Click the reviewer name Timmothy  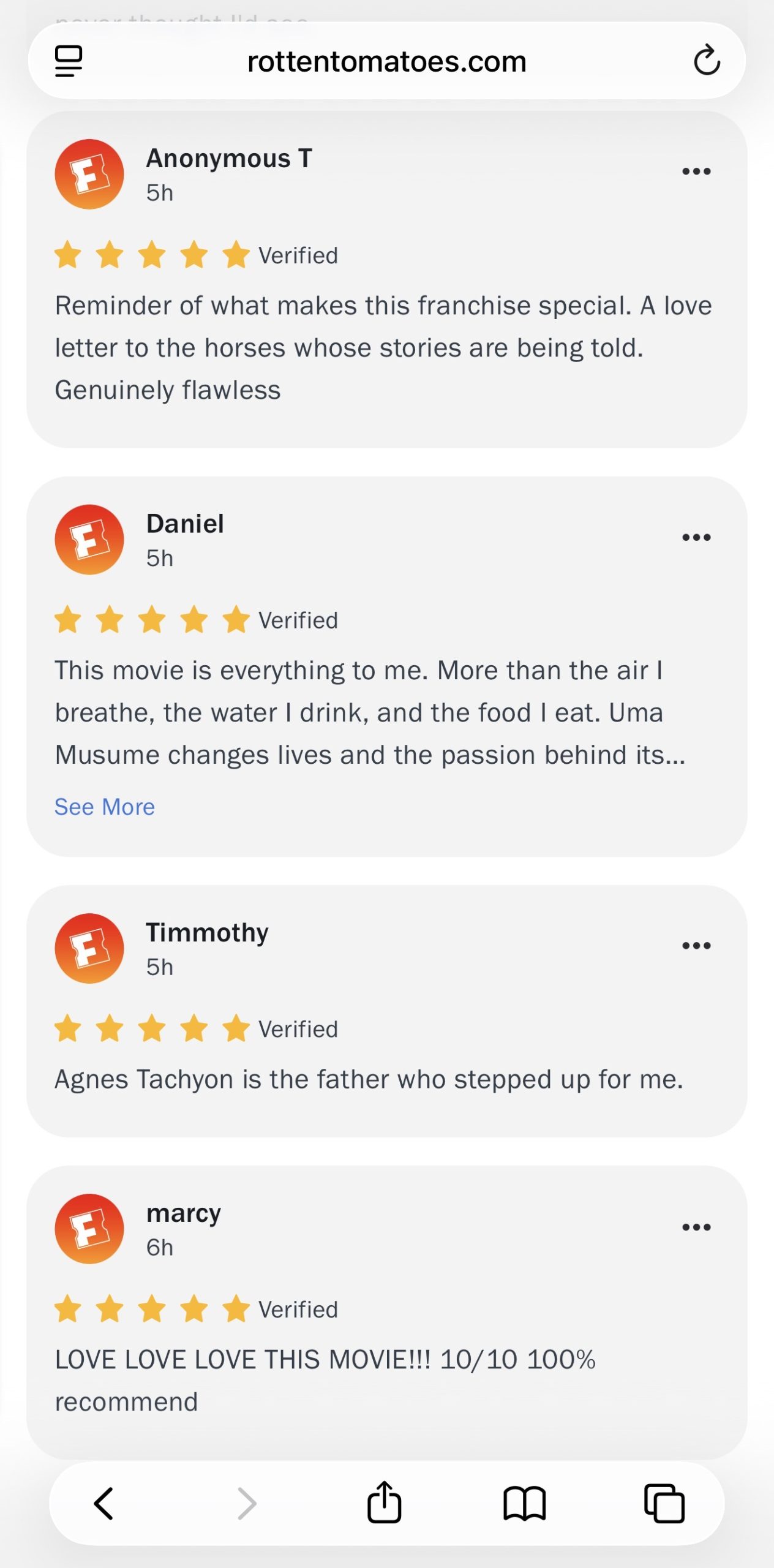coord(207,932)
